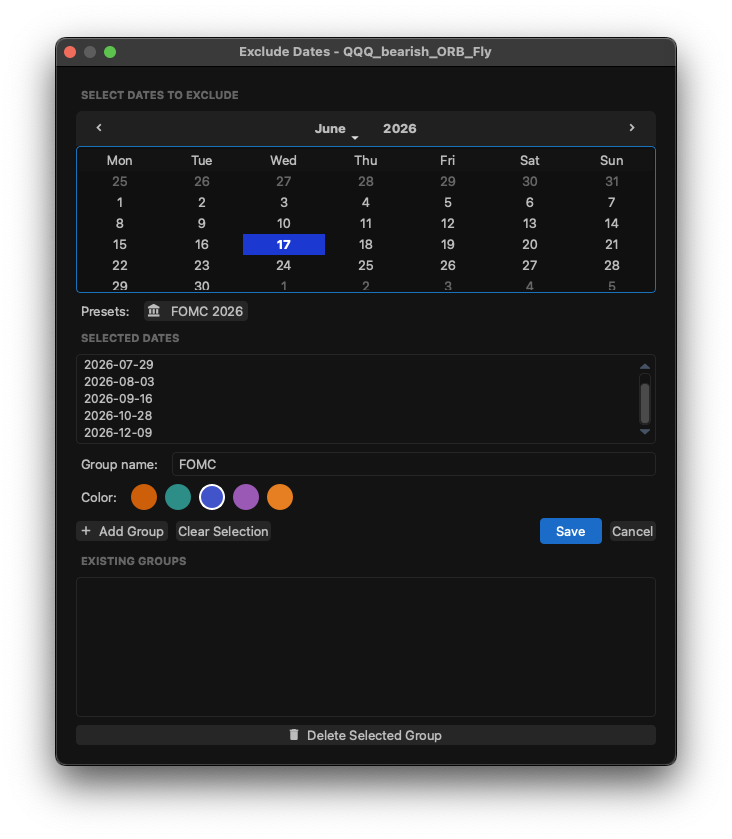Pick Friday June 26 in calendar
This screenshot has width=732, height=839.
pos(448,265)
